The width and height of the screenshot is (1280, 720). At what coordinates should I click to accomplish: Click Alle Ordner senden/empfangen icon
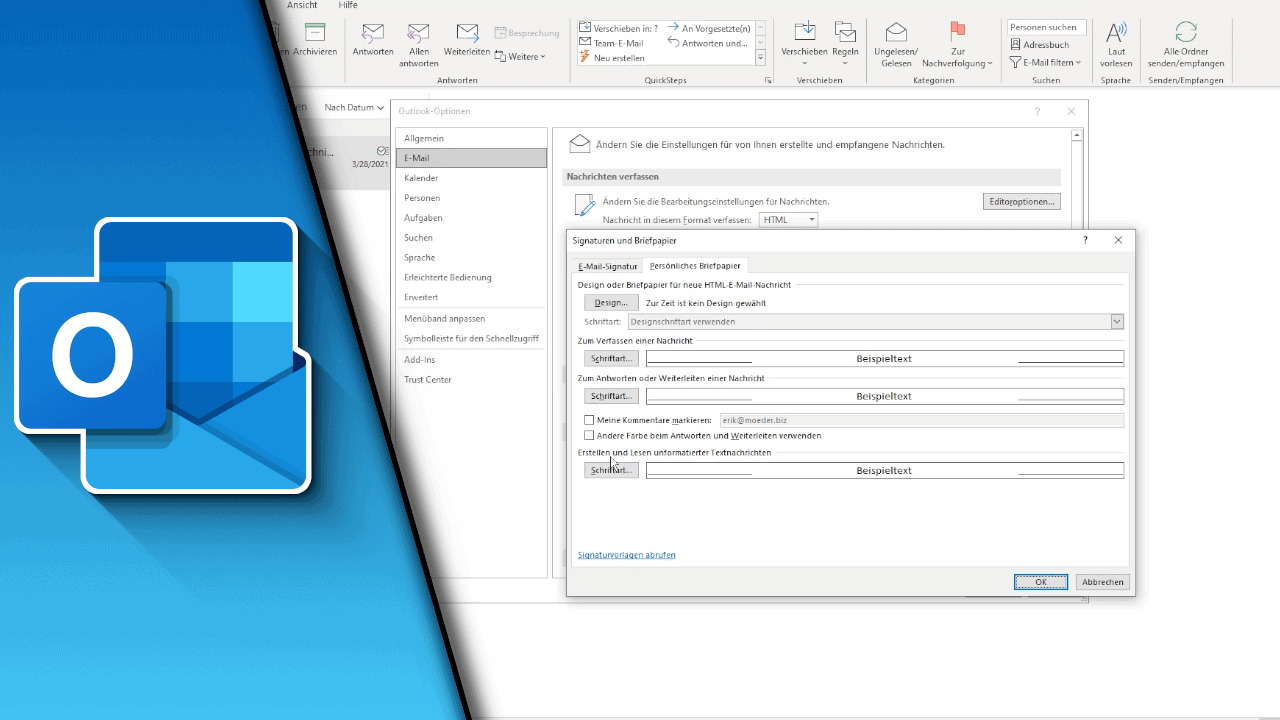click(1186, 32)
